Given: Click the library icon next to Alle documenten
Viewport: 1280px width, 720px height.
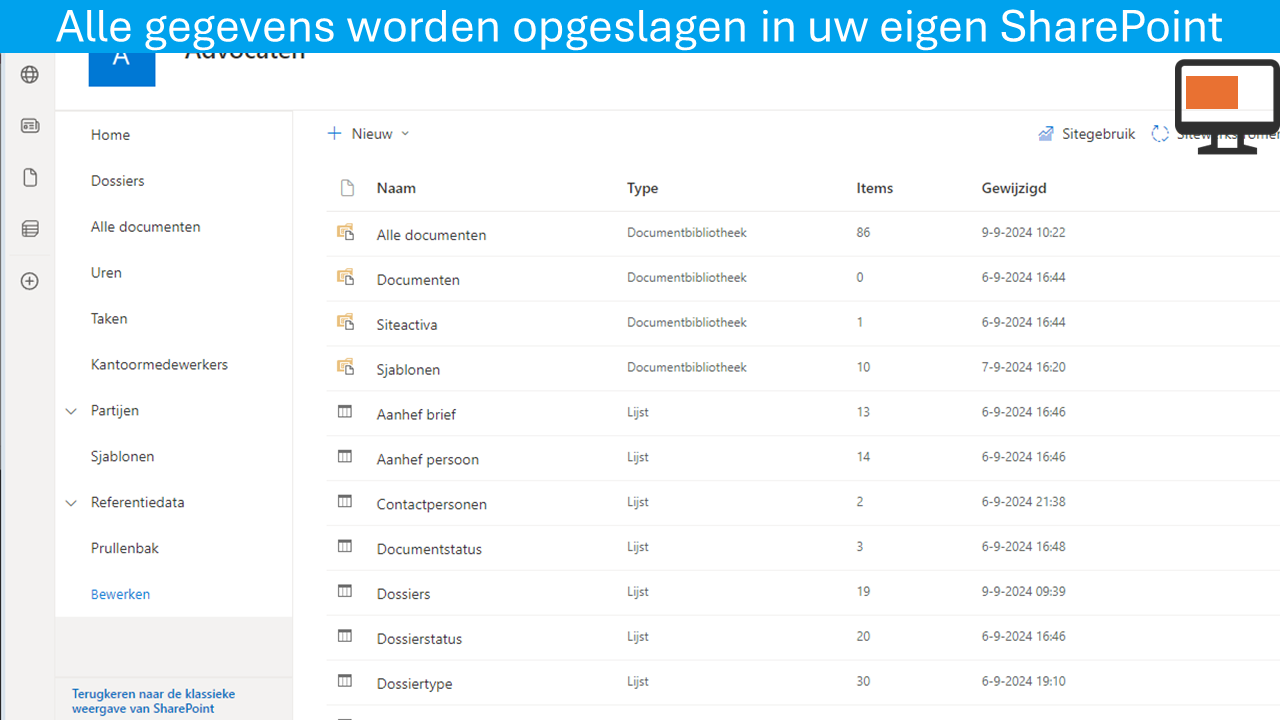Looking at the screenshot, I should point(345,233).
